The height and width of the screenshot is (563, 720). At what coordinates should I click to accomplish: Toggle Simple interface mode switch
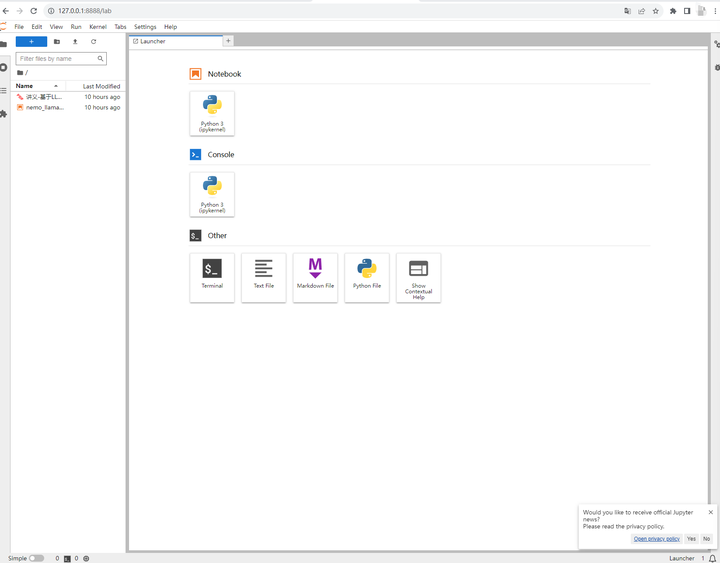[37, 558]
